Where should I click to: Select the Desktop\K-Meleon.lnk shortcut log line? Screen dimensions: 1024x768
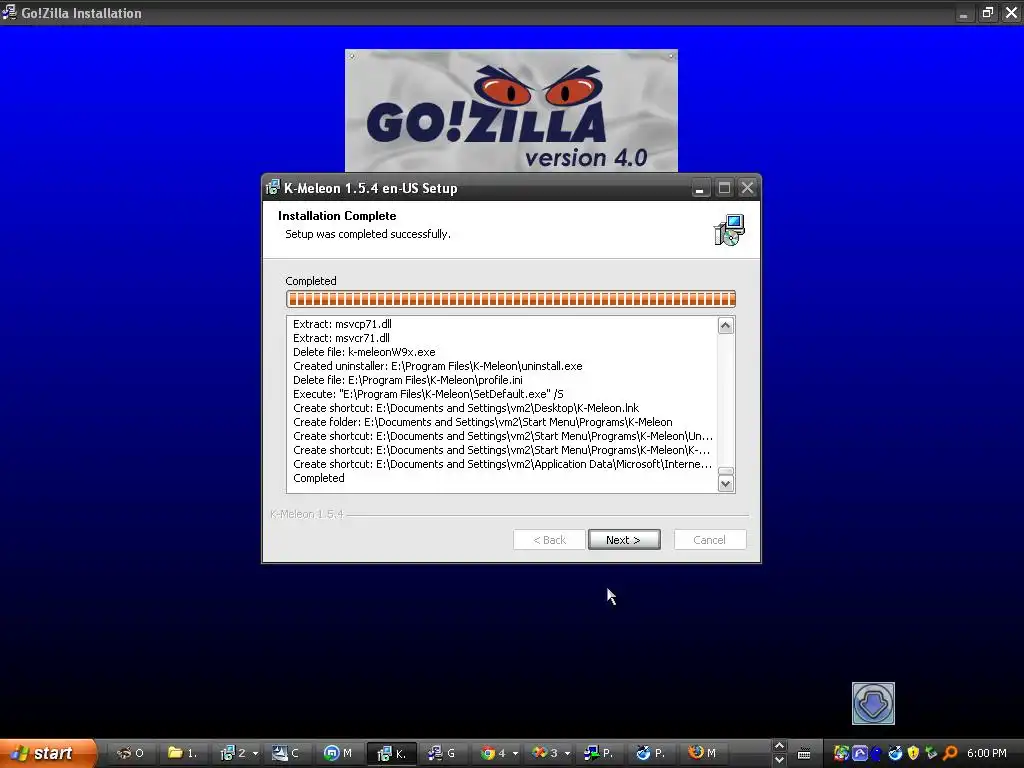pos(466,408)
